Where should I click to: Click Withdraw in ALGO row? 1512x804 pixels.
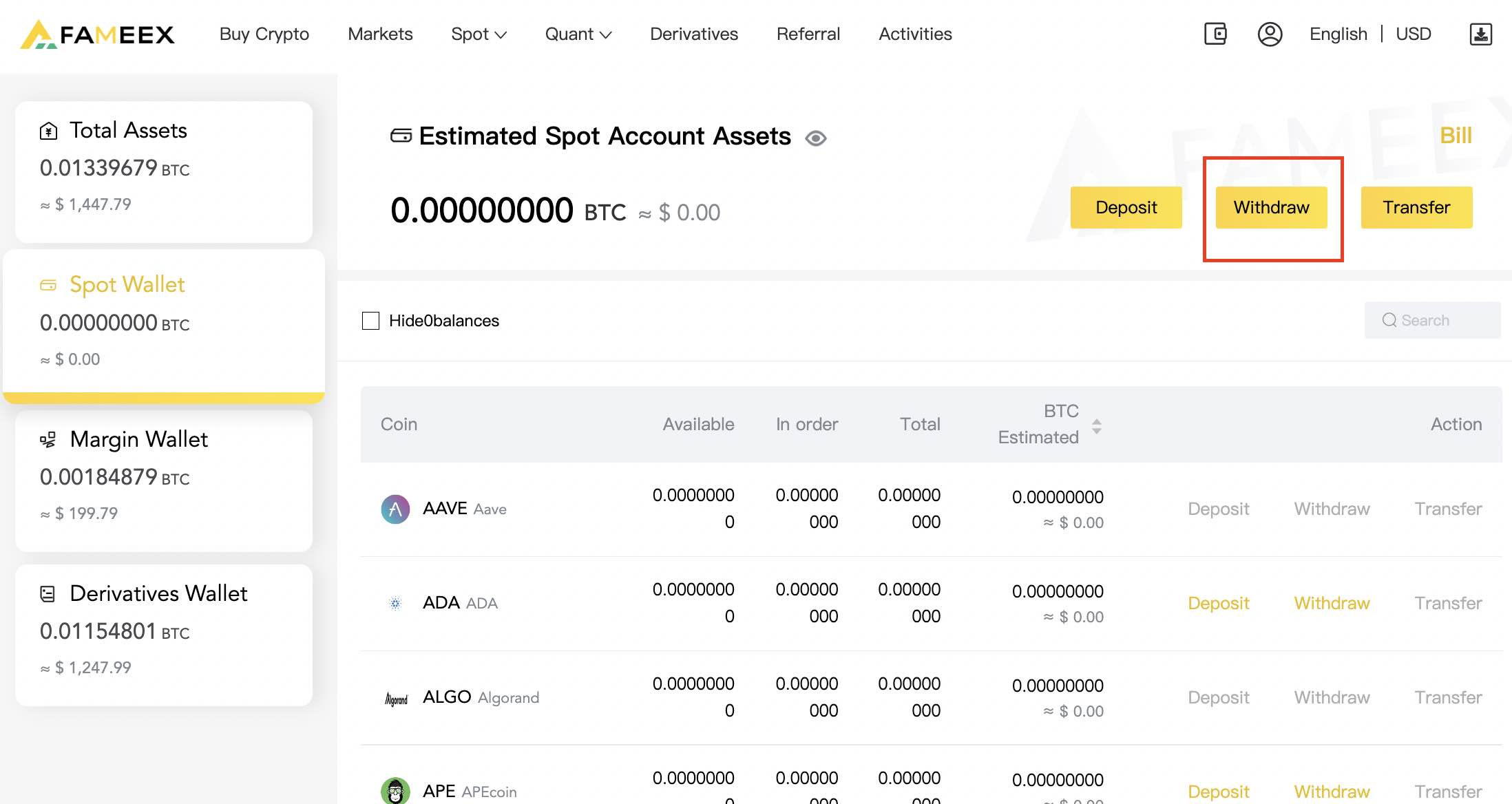[1332, 697]
